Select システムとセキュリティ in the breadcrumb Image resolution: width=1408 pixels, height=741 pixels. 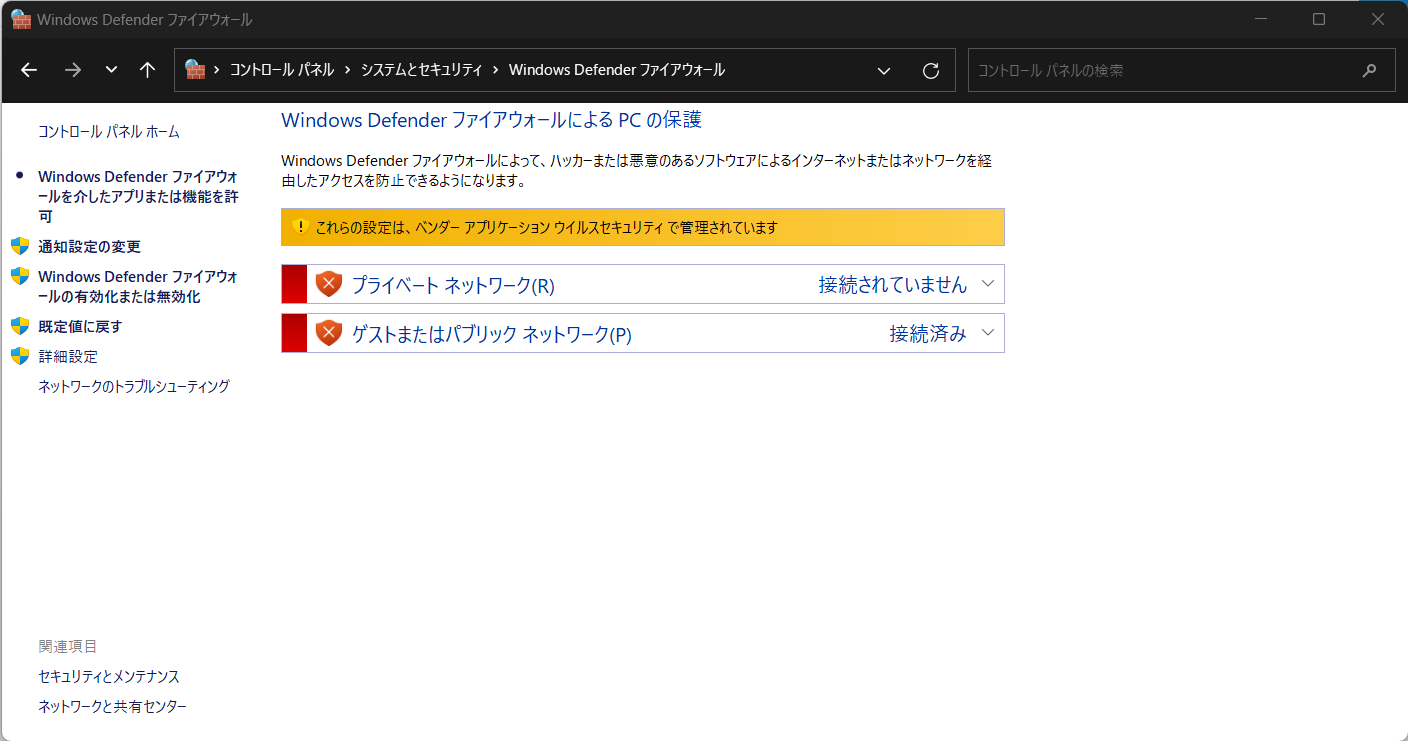click(421, 70)
